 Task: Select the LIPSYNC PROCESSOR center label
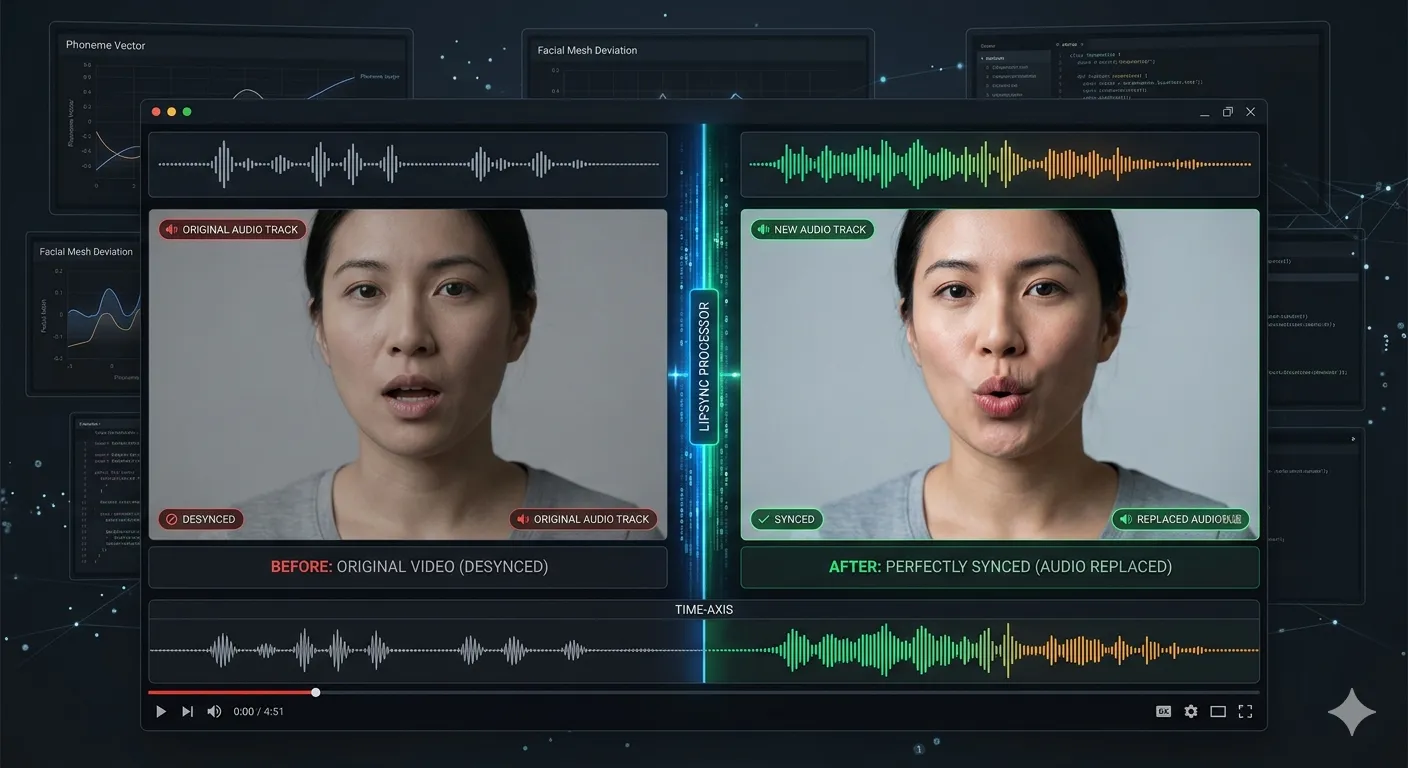pyautogui.click(x=704, y=367)
